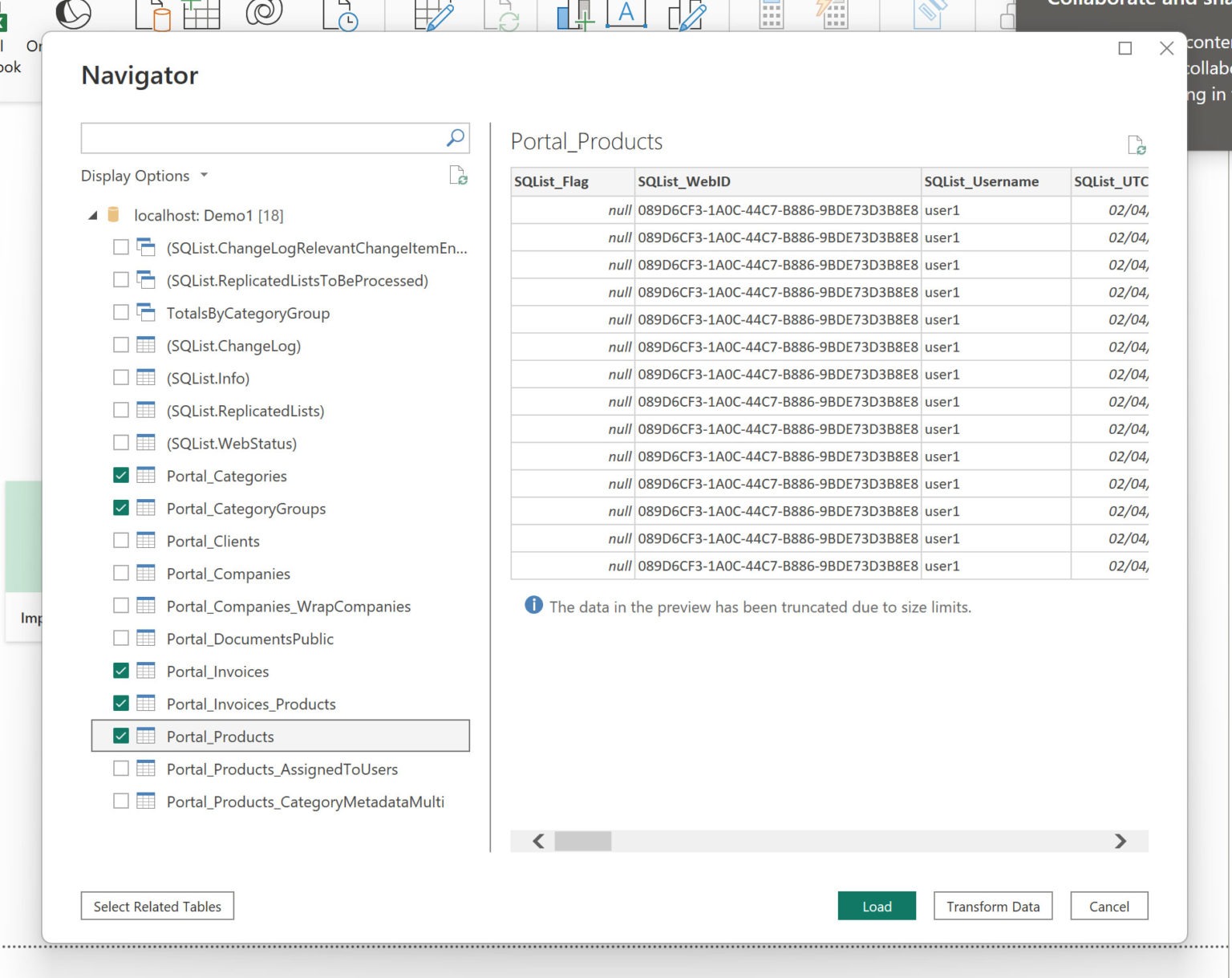Image resolution: width=1232 pixels, height=978 pixels.
Task: Click the refresh icon beside Display Options
Action: coord(457,177)
